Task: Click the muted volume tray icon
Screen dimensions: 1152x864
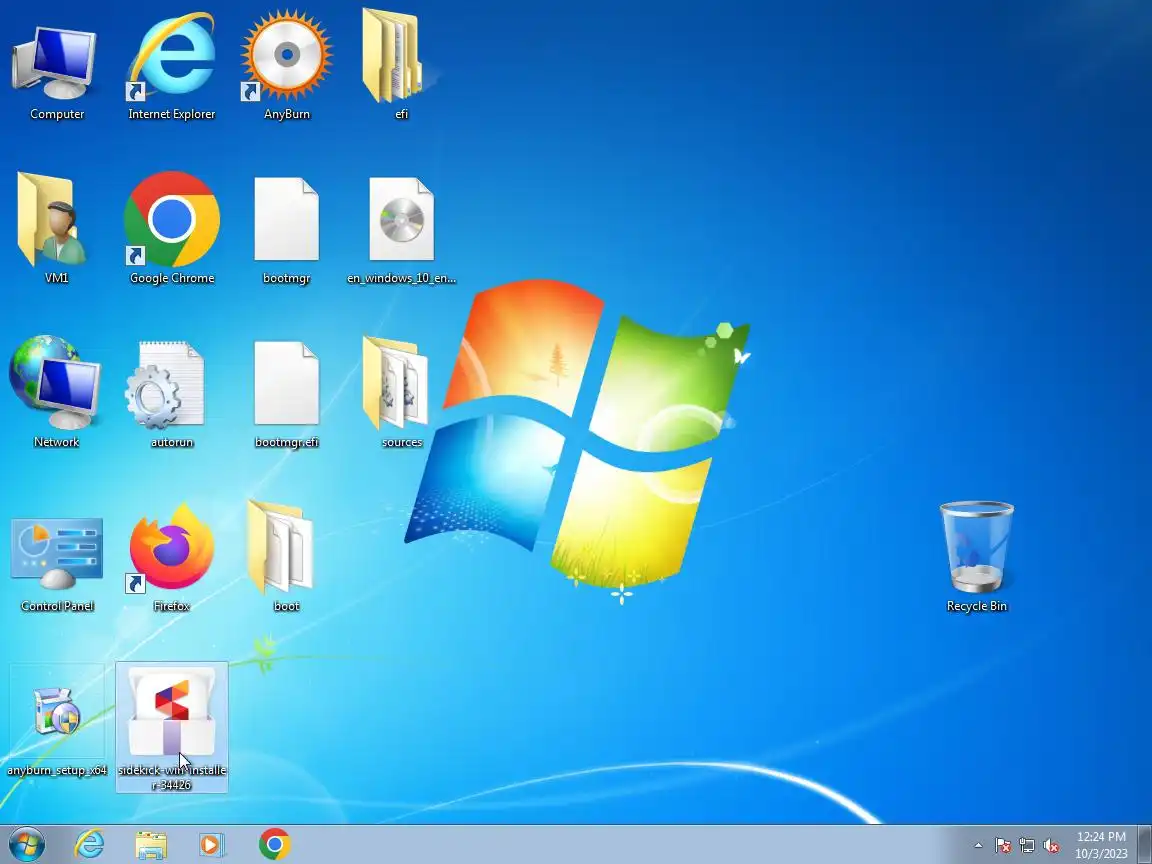Action: [1051, 846]
